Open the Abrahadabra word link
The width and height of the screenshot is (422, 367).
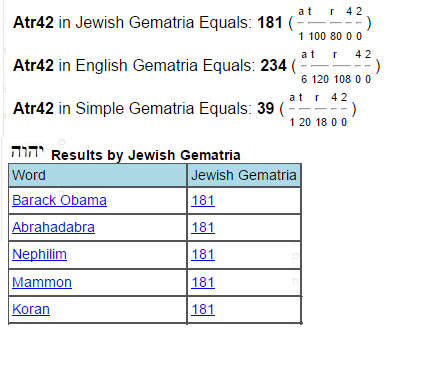(x=53, y=227)
